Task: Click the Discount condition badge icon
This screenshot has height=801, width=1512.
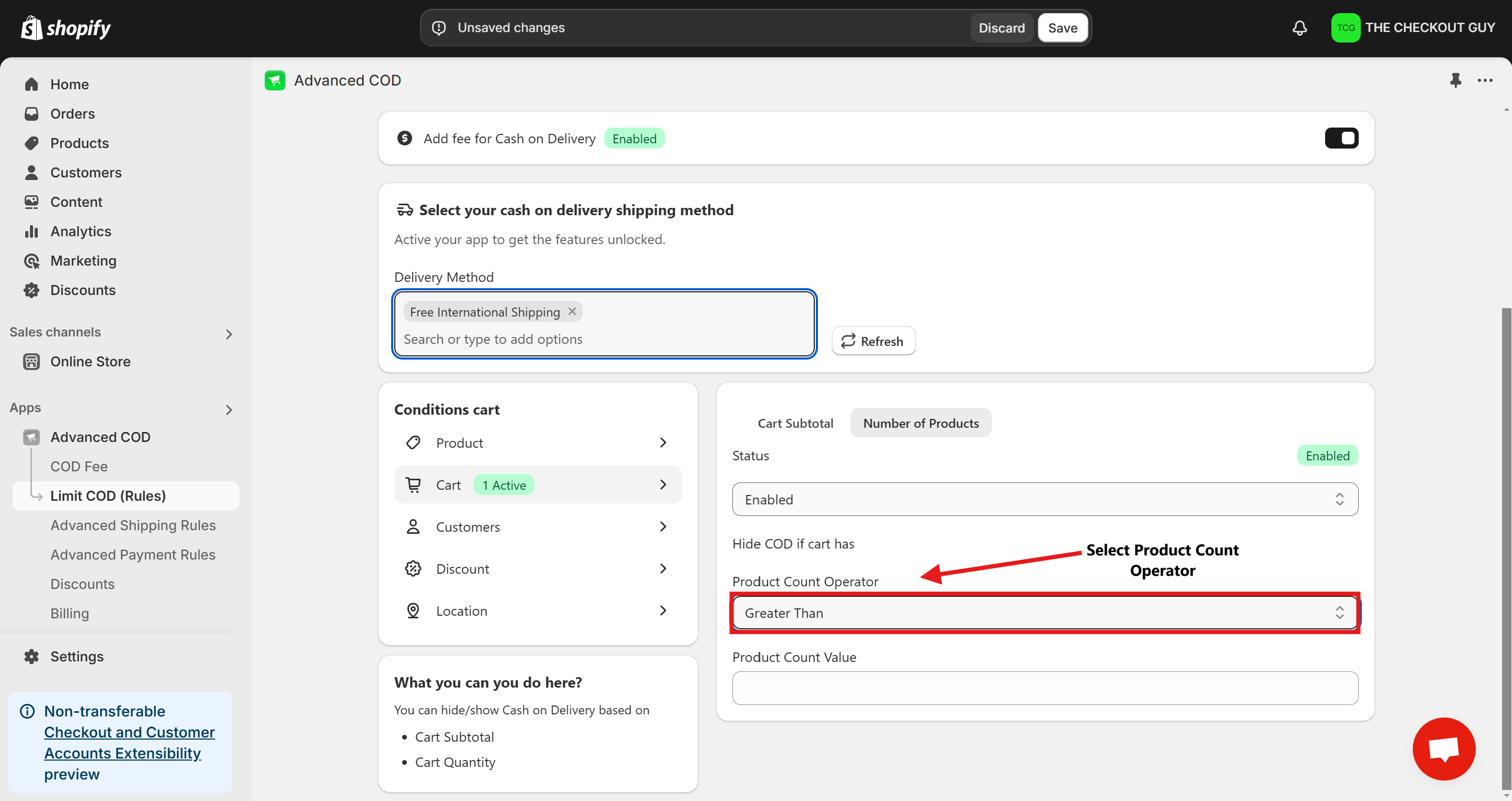Action: [x=413, y=568]
